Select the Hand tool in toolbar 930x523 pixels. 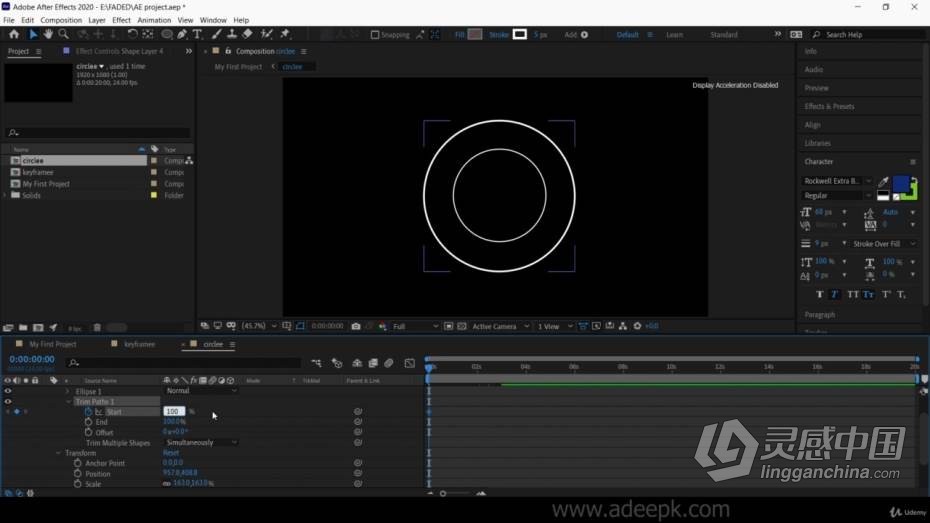click(48, 34)
